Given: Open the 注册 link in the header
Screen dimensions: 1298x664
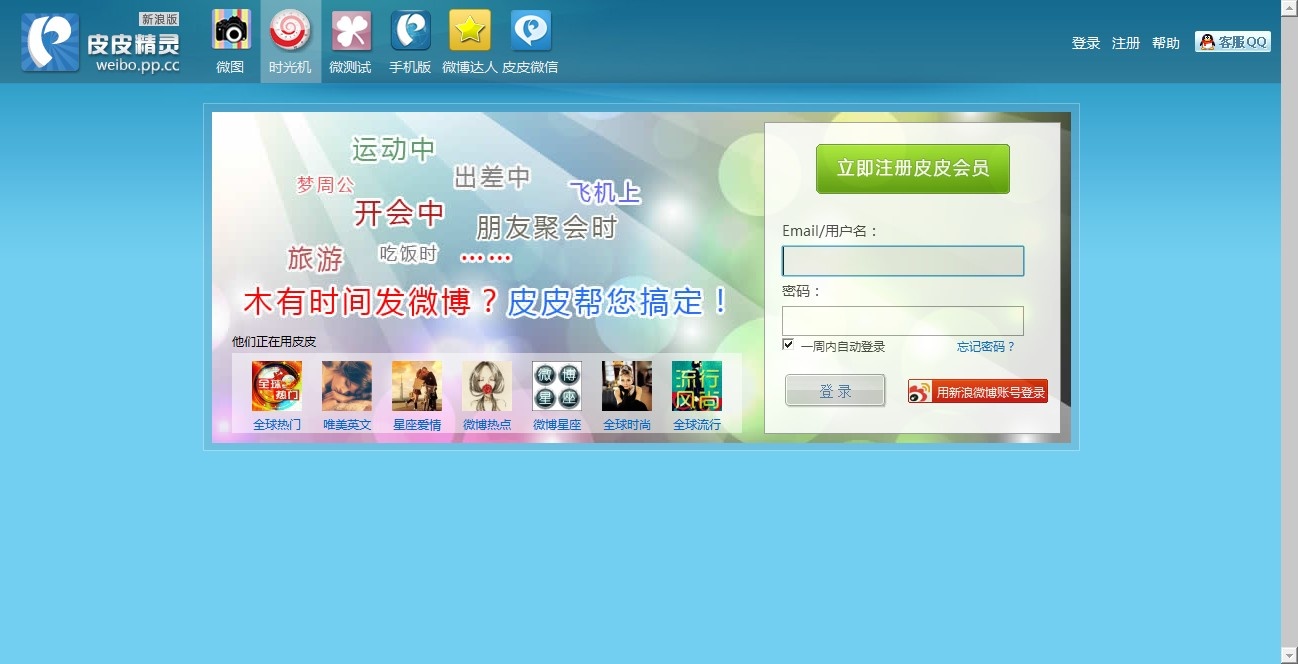Looking at the screenshot, I should [x=1126, y=43].
